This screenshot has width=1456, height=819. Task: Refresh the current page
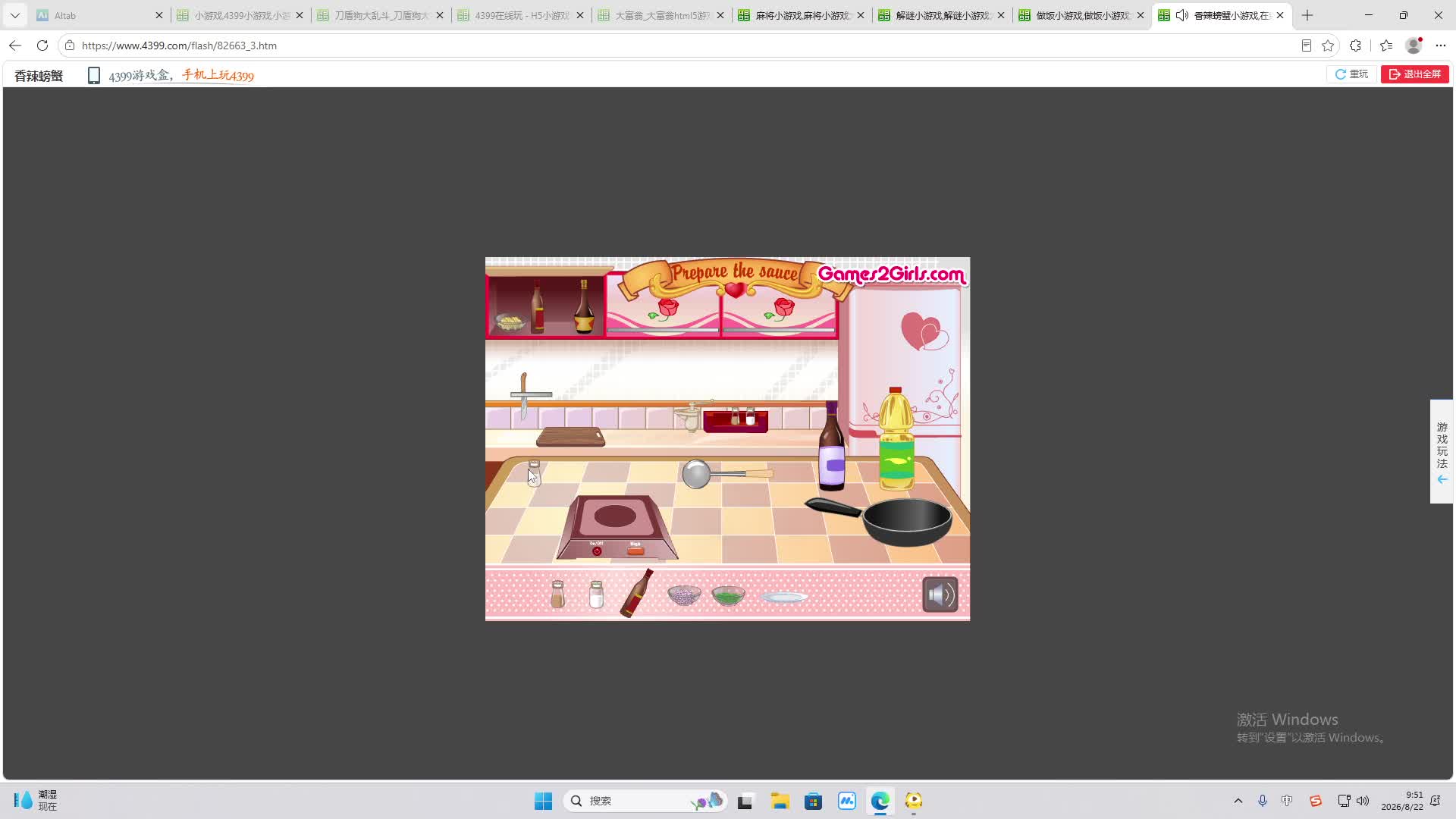pos(42,45)
